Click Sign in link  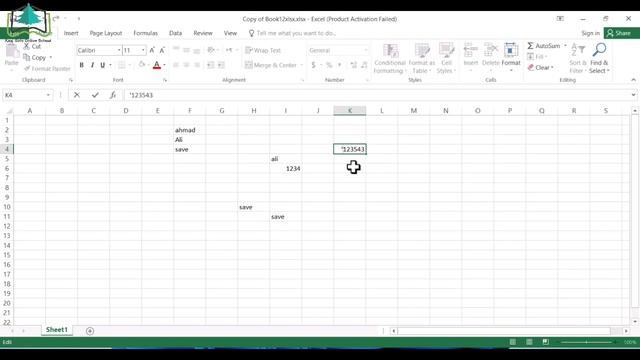tap(591, 33)
